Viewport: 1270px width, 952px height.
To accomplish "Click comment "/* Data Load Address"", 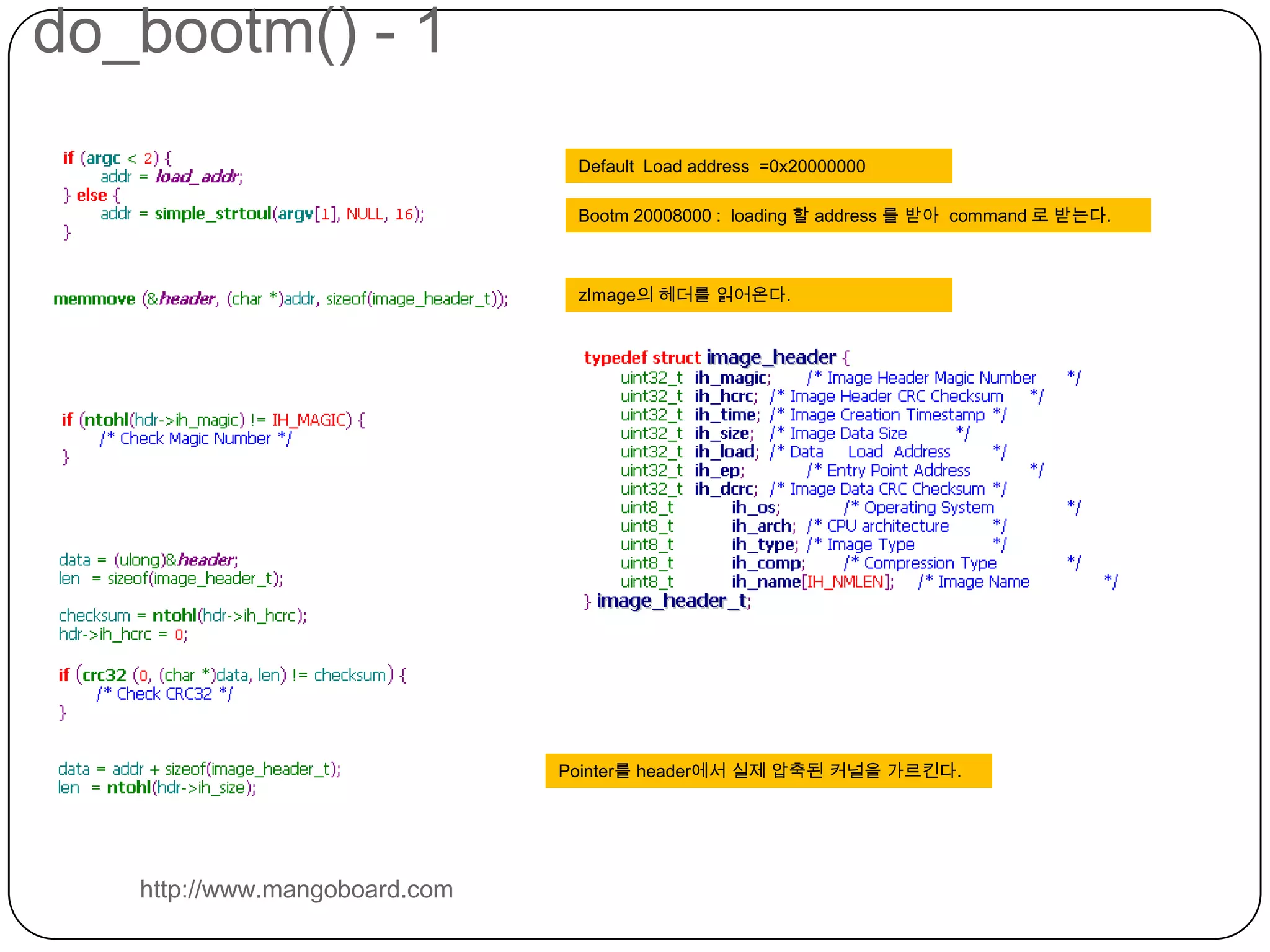I will [860, 452].
